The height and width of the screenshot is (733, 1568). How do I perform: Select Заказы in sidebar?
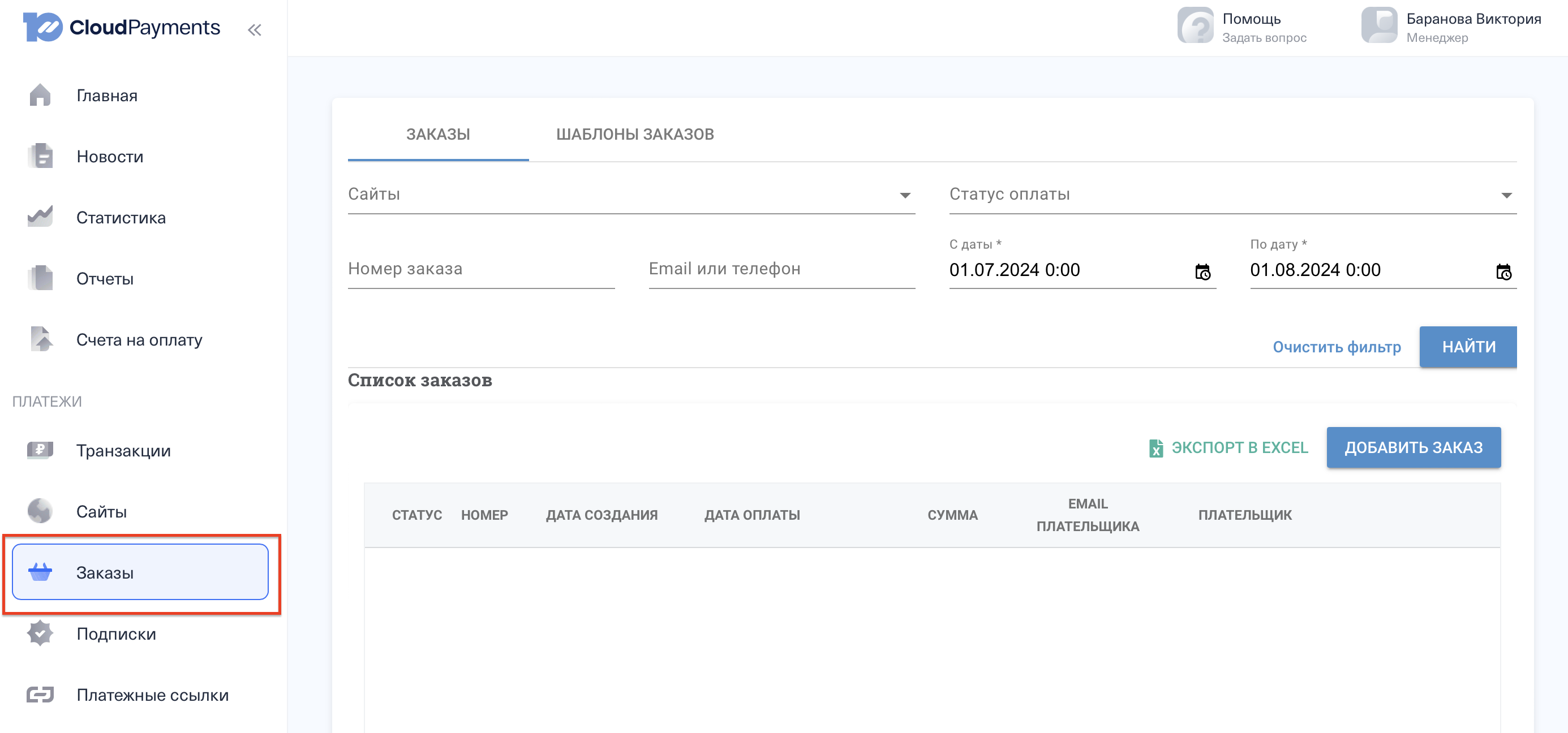[140, 572]
